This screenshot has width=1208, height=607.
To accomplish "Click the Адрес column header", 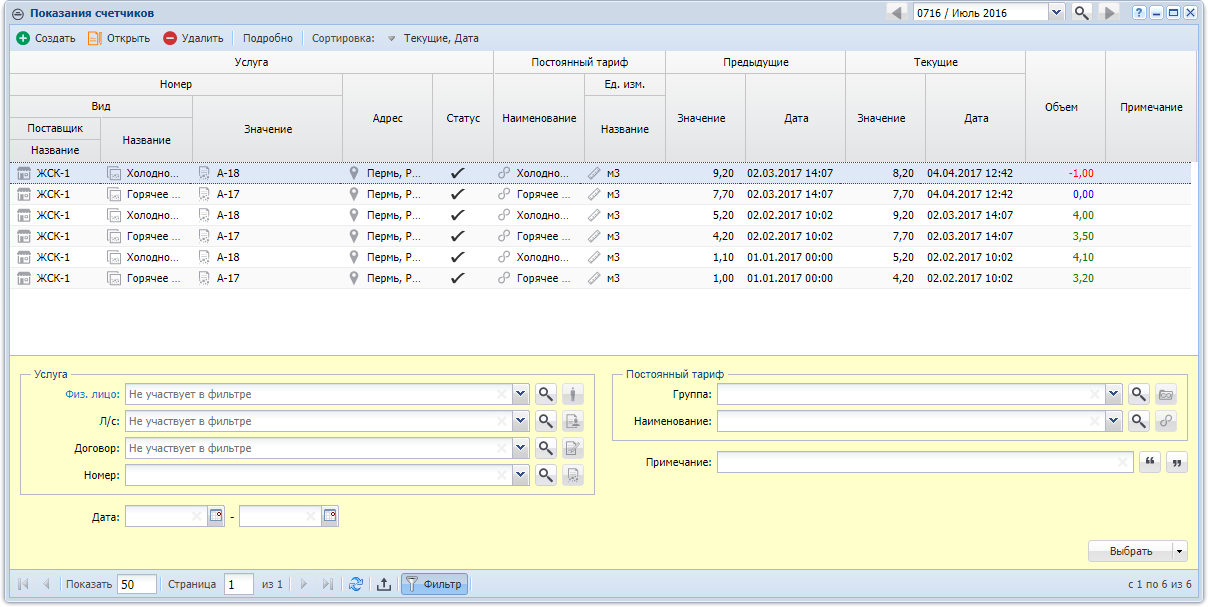I will click(x=387, y=118).
